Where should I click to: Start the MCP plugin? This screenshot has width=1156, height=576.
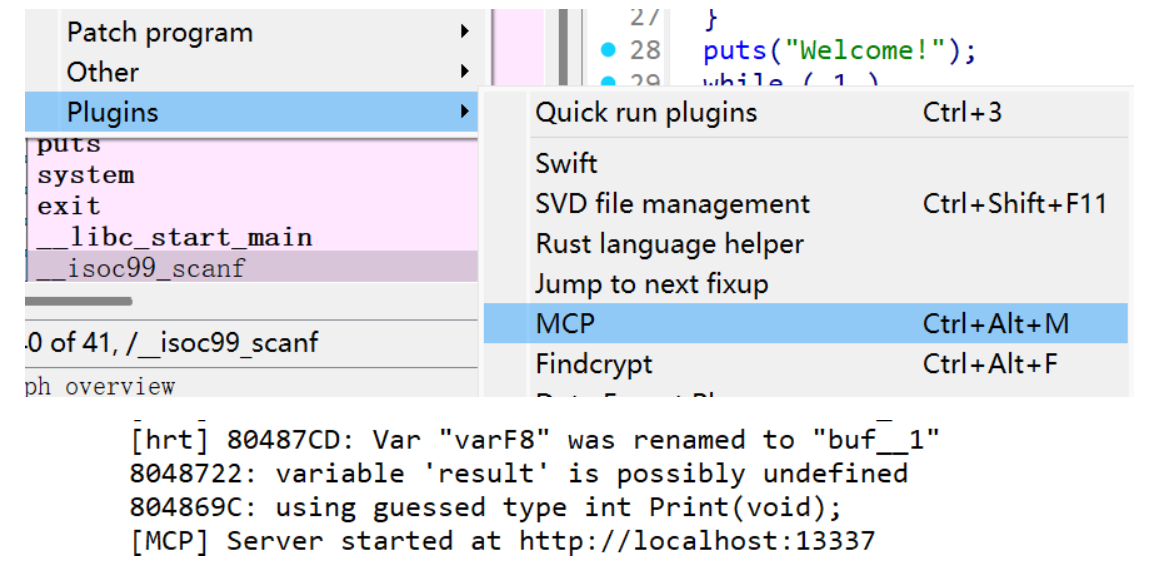point(565,324)
